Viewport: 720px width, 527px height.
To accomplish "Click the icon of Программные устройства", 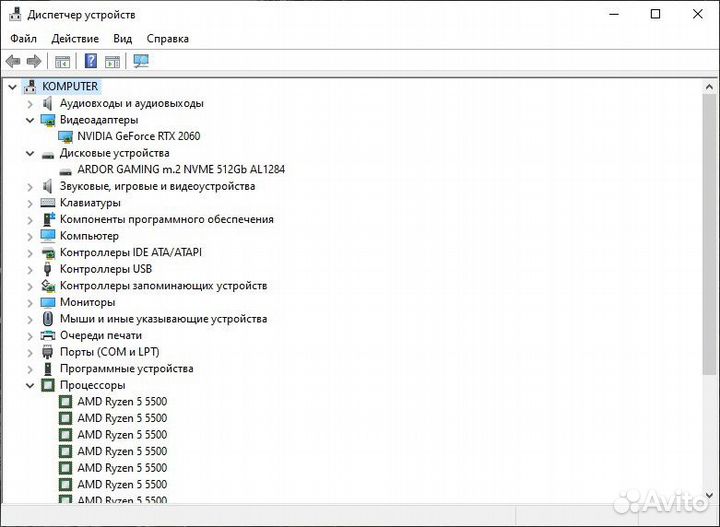I will (x=48, y=368).
